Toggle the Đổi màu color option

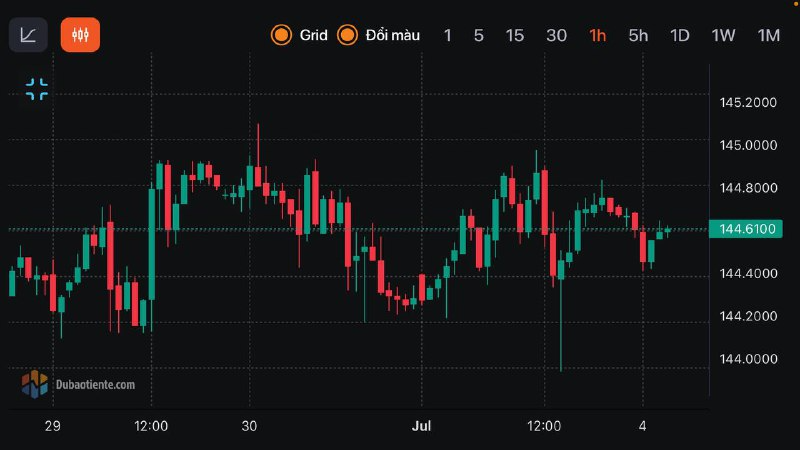[379, 36]
